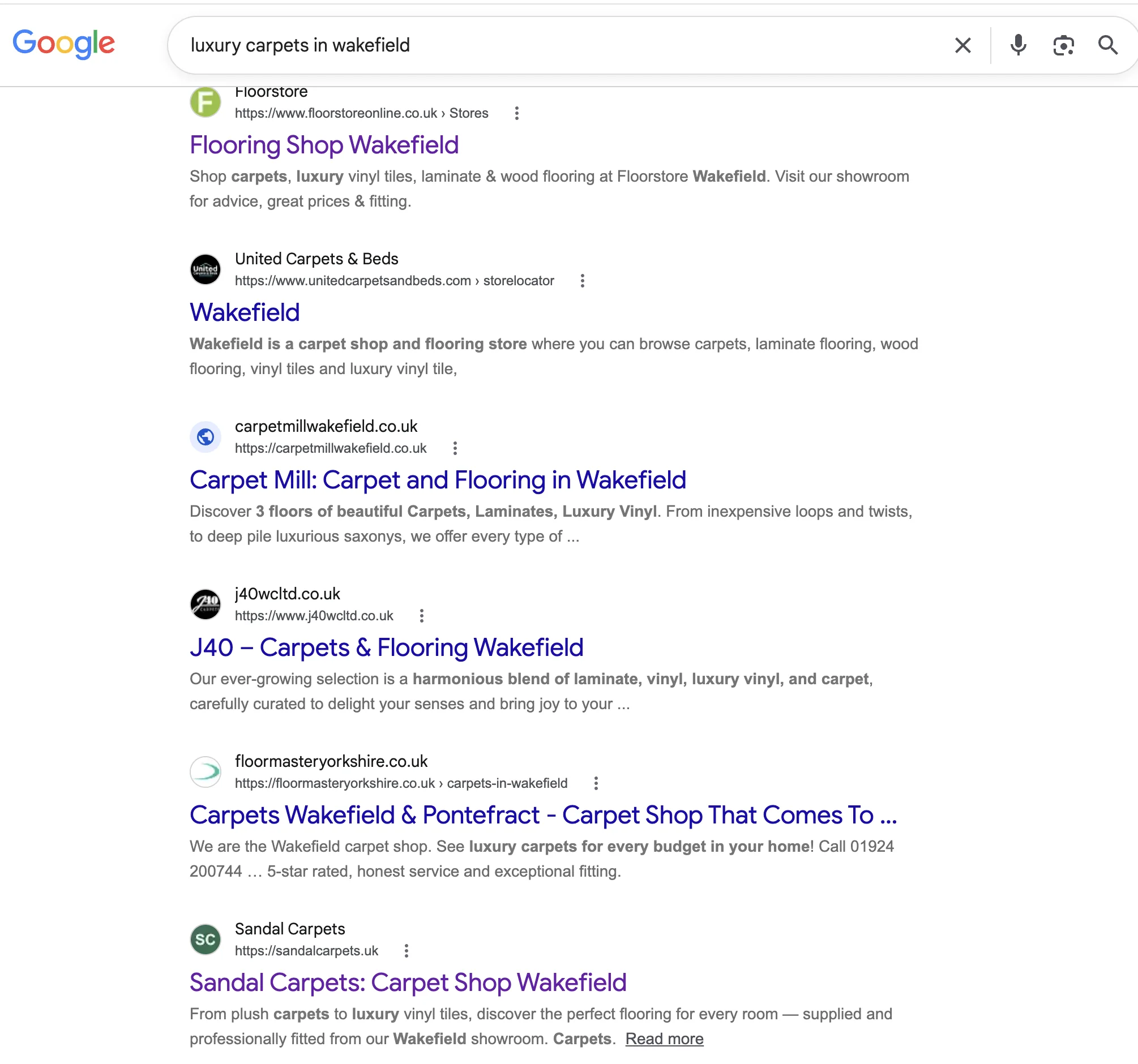
Task: Click the floormasteryorkshire favicon
Action: click(x=206, y=771)
